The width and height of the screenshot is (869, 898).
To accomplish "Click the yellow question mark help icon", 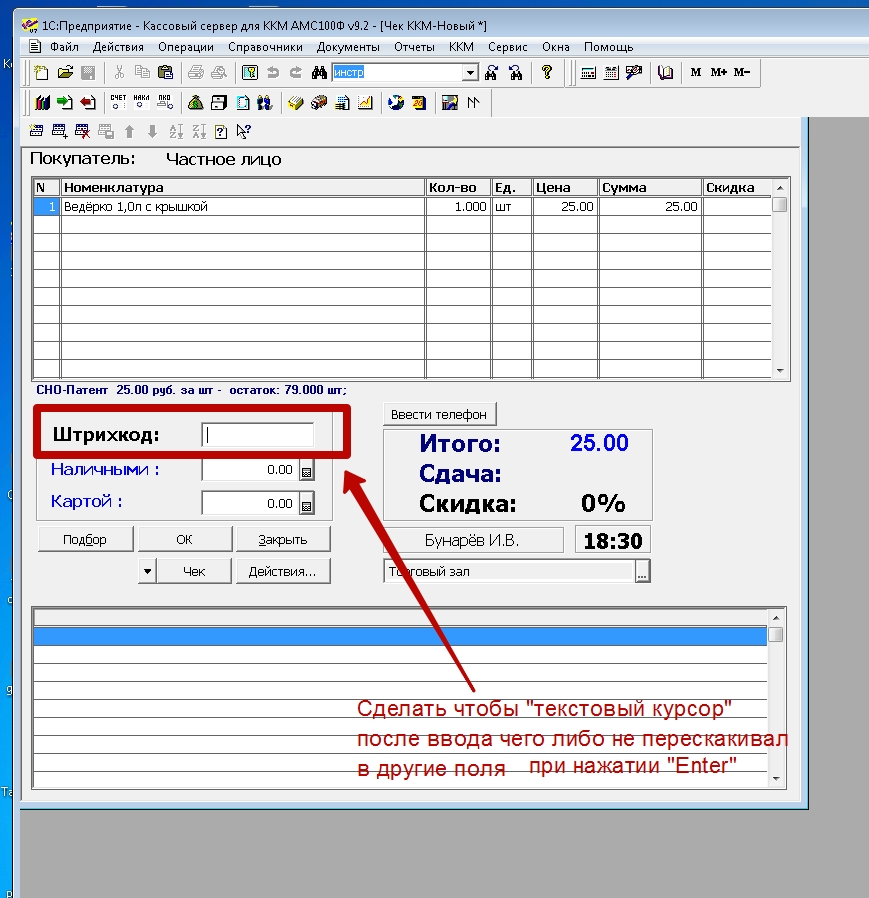I will [x=547, y=73].
